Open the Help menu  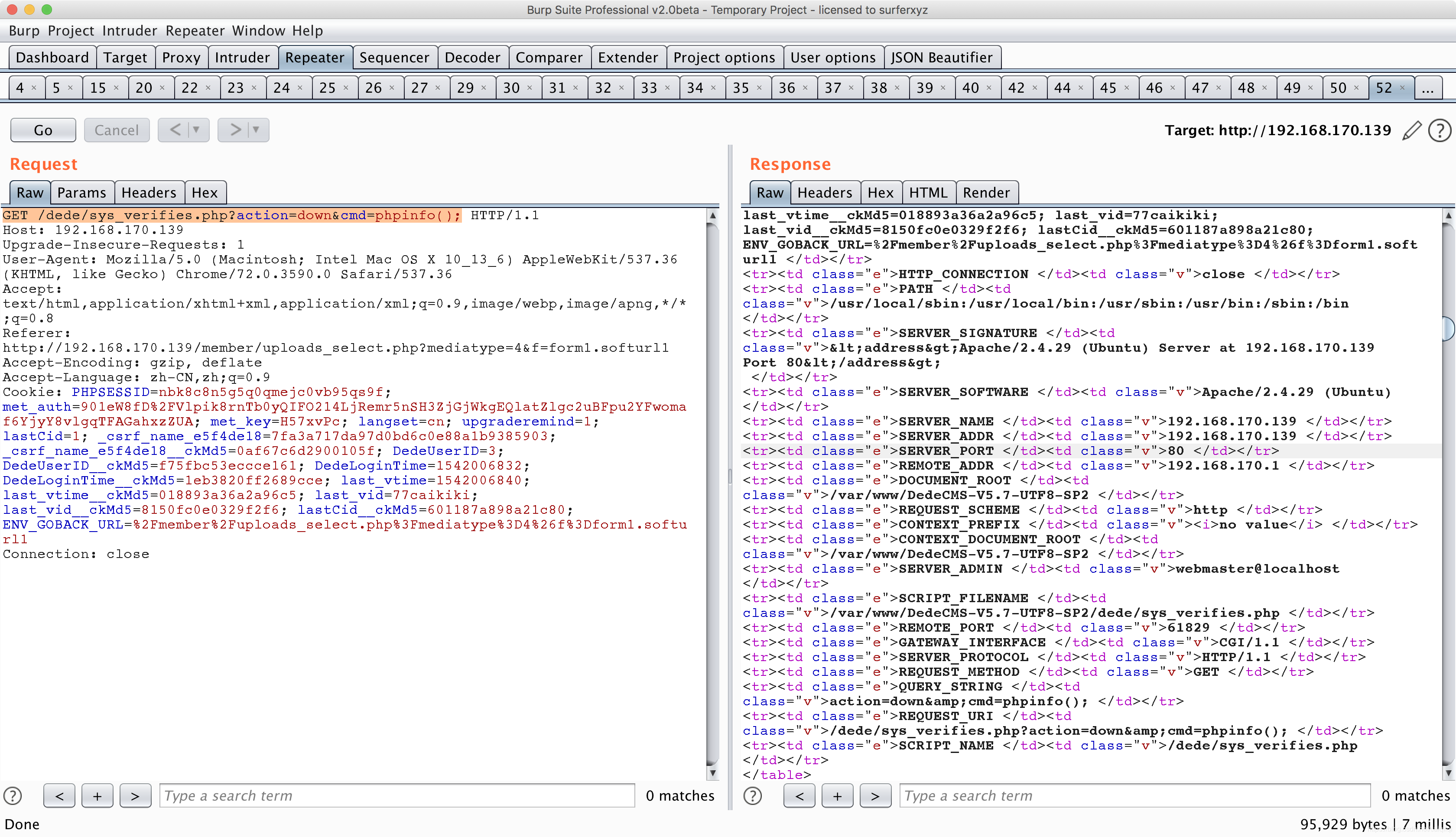tap(308, 30)
